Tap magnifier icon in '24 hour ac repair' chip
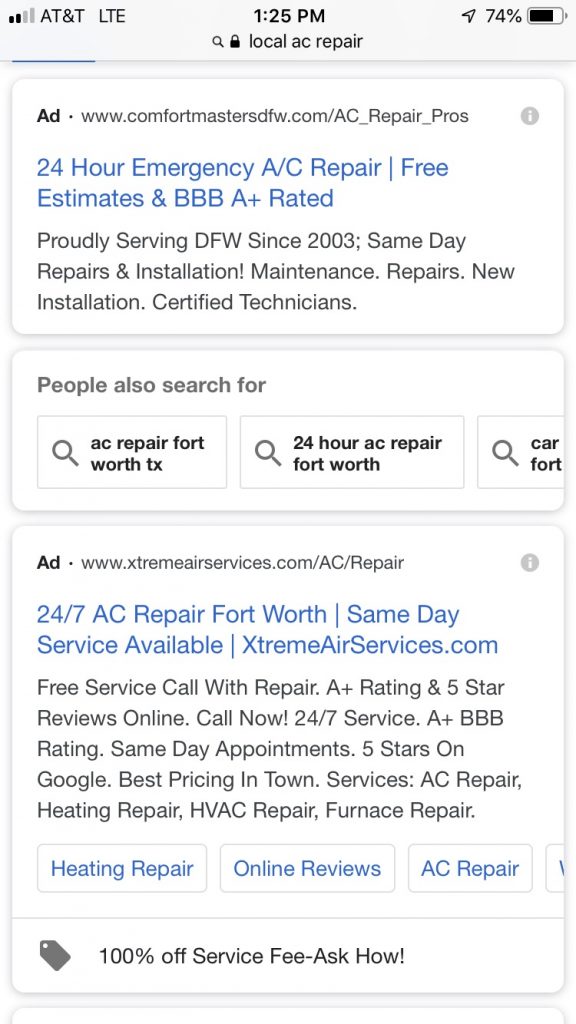 [268, 453]
